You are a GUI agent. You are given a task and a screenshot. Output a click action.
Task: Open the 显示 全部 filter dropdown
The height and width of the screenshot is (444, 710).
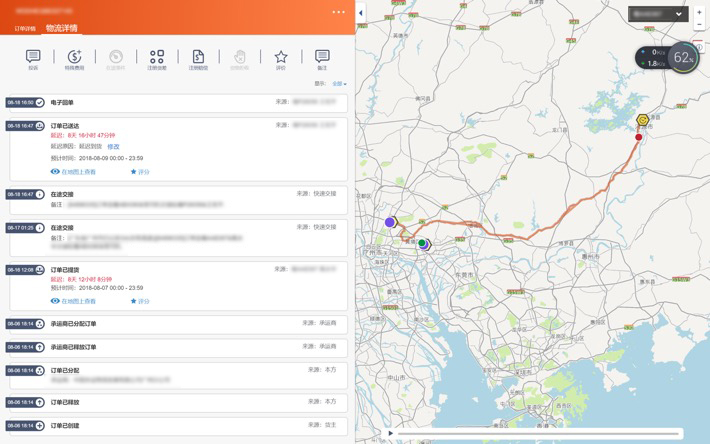(339, 84)
